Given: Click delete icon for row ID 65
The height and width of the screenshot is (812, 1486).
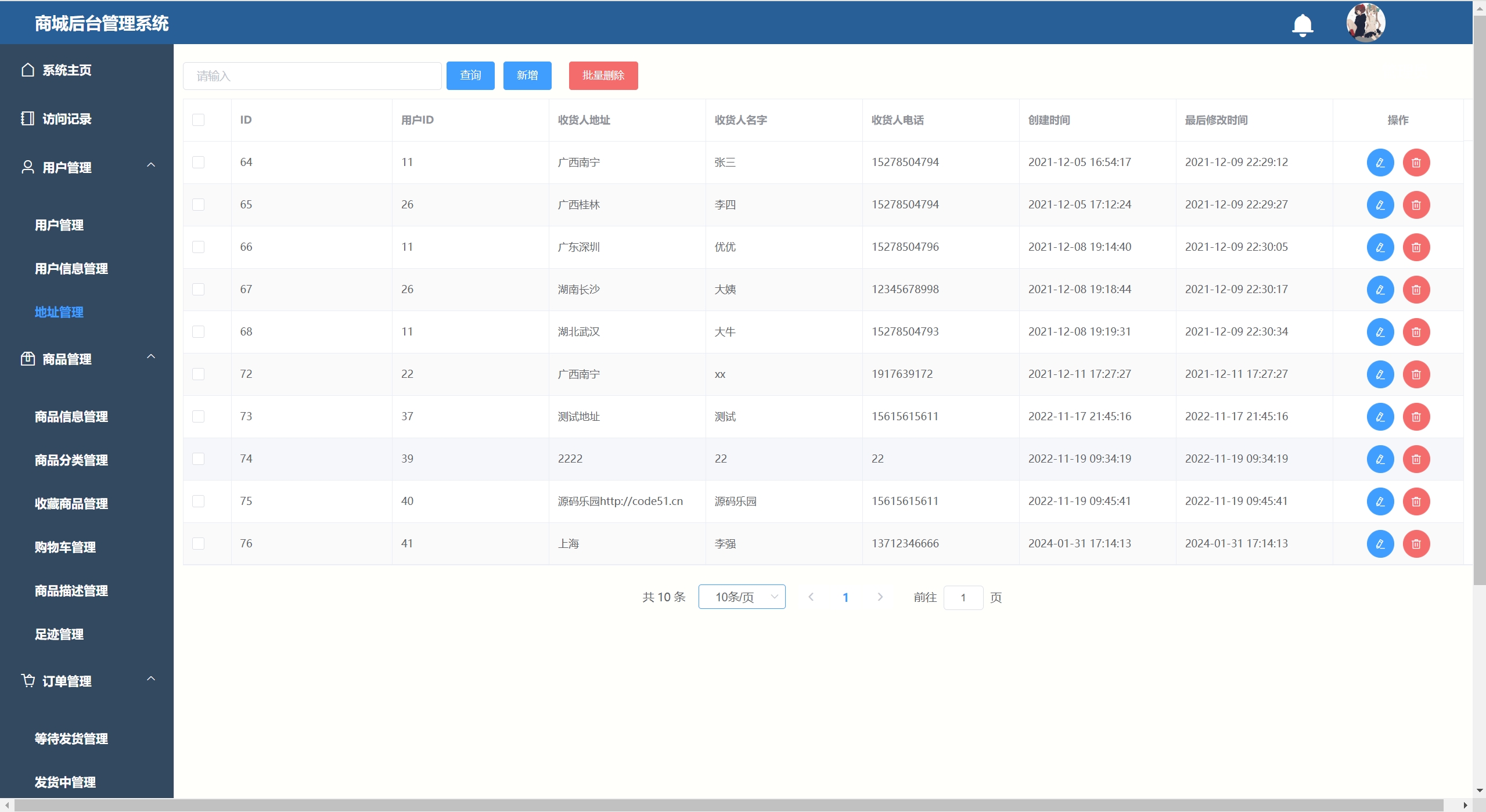Looking at the screenshot, I should click(x=1416, y=205).
